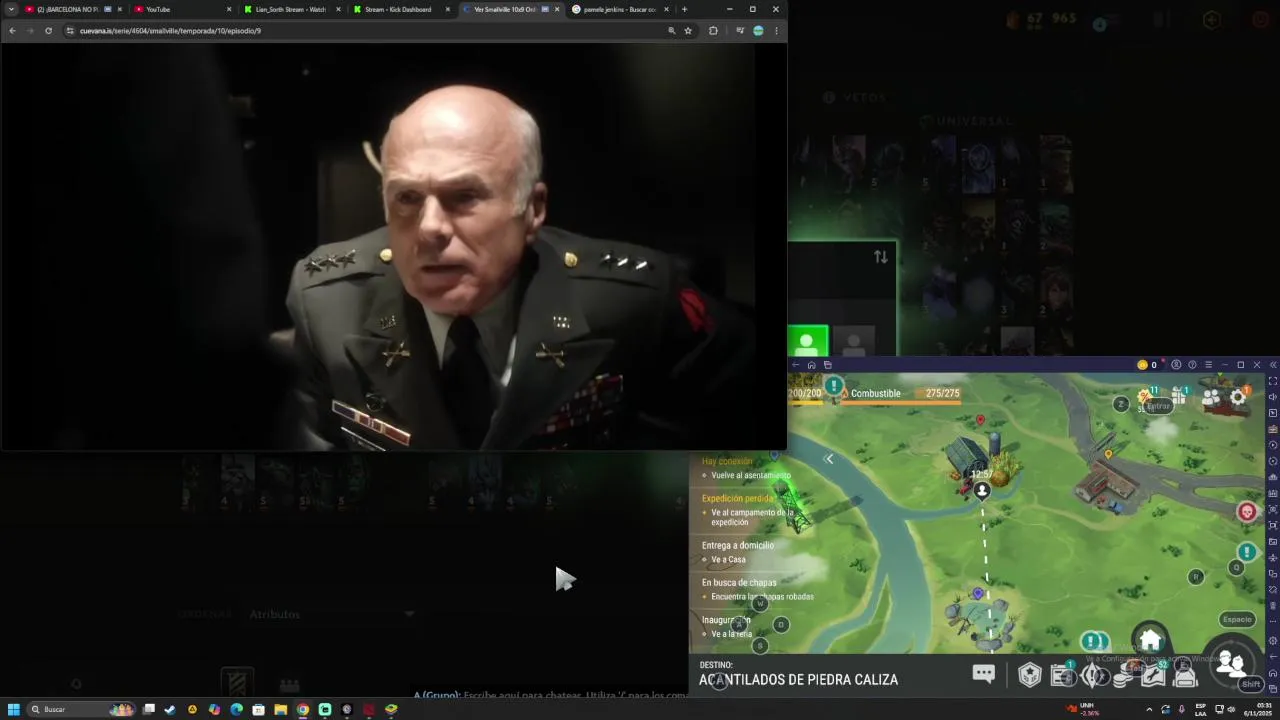Select Encuentra las chapas robadas quest
Screen dimensions: 1280x720
click(761, 596)
